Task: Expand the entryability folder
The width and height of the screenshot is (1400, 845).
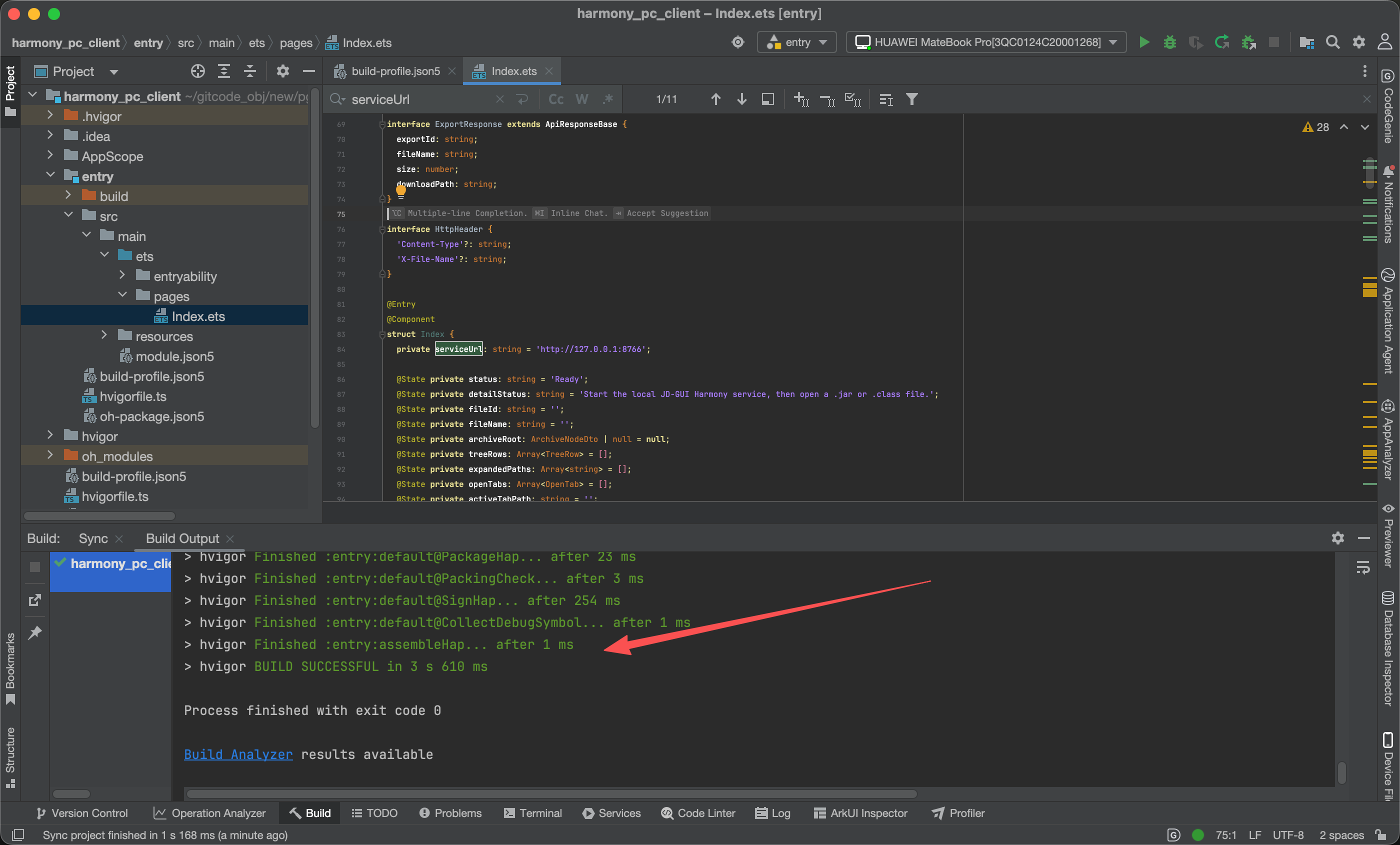Action: tap(122, 275)
